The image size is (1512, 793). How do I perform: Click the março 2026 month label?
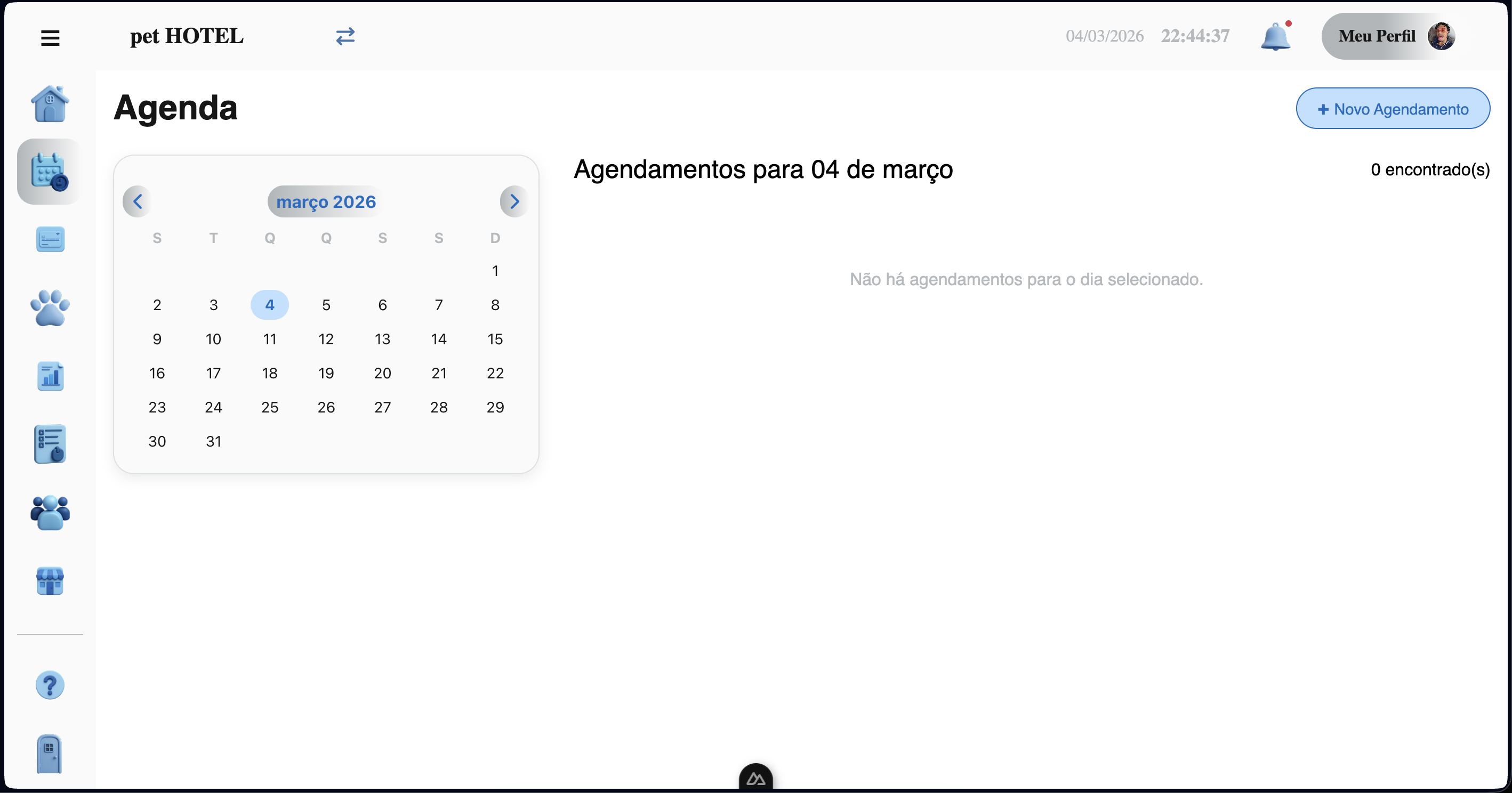[326, 201]
